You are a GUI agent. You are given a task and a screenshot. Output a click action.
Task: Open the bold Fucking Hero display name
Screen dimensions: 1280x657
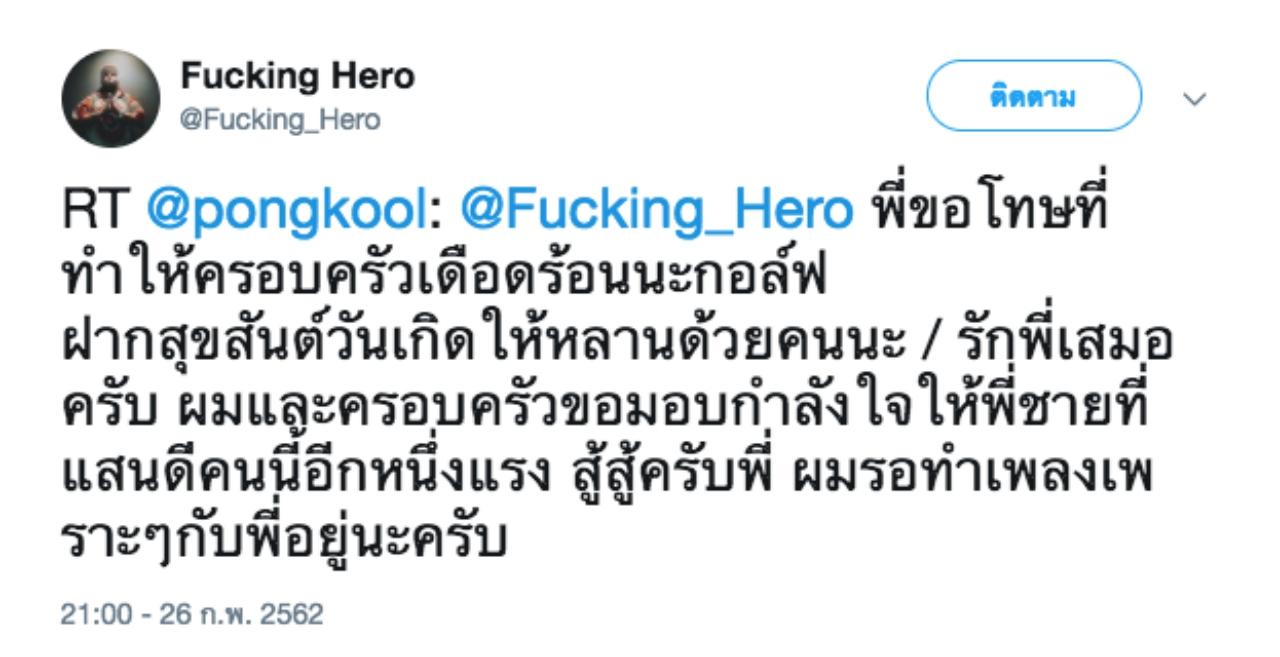298,78
